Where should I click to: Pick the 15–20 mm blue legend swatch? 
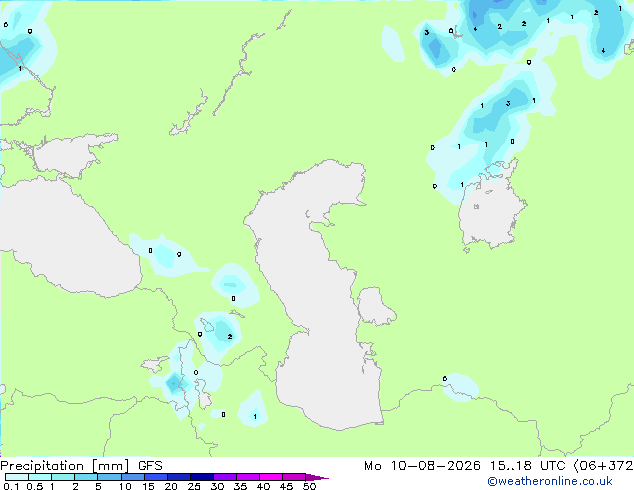[155, 477]
